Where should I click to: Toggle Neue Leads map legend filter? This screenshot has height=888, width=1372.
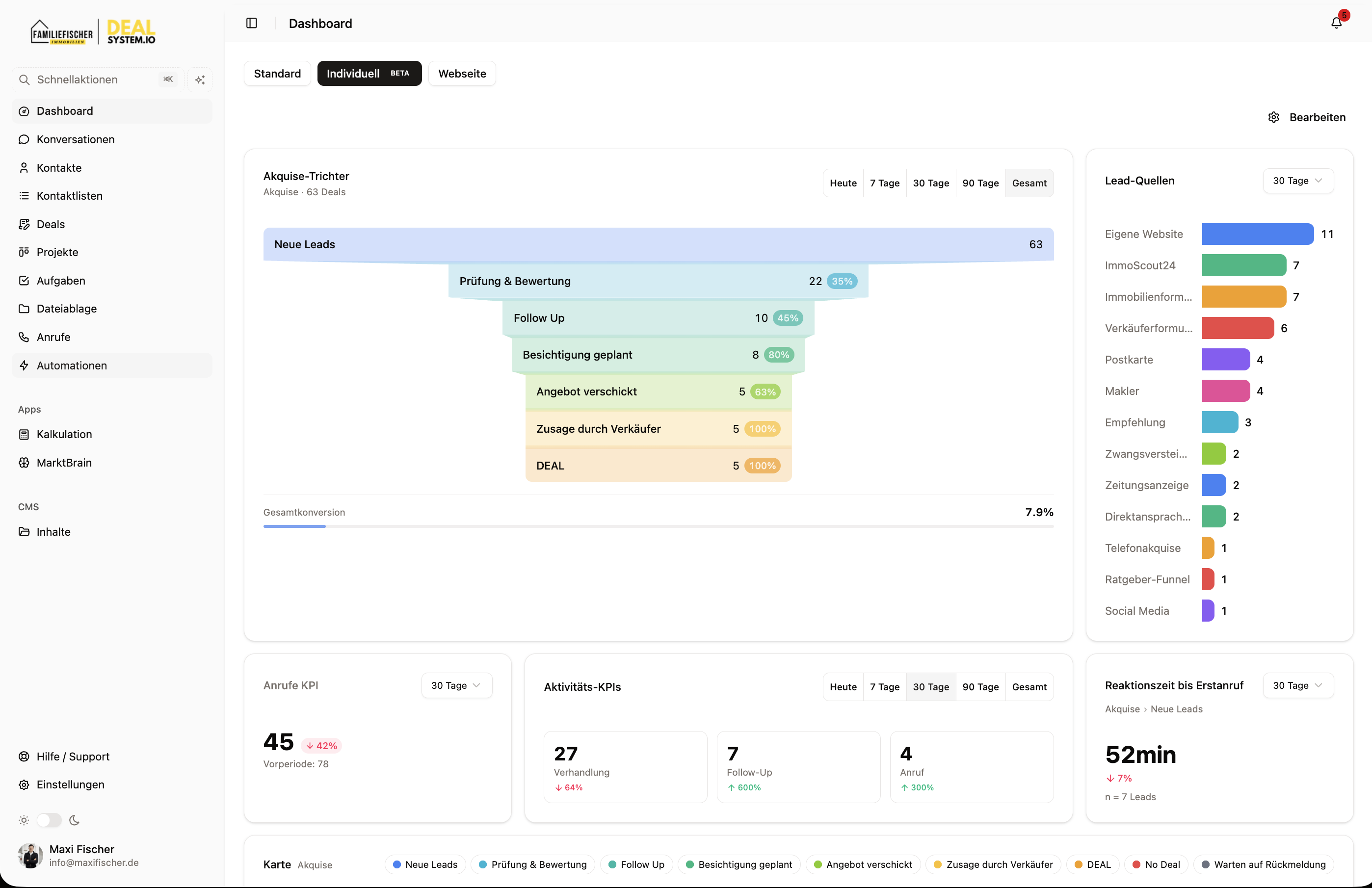tap(425, 864)
